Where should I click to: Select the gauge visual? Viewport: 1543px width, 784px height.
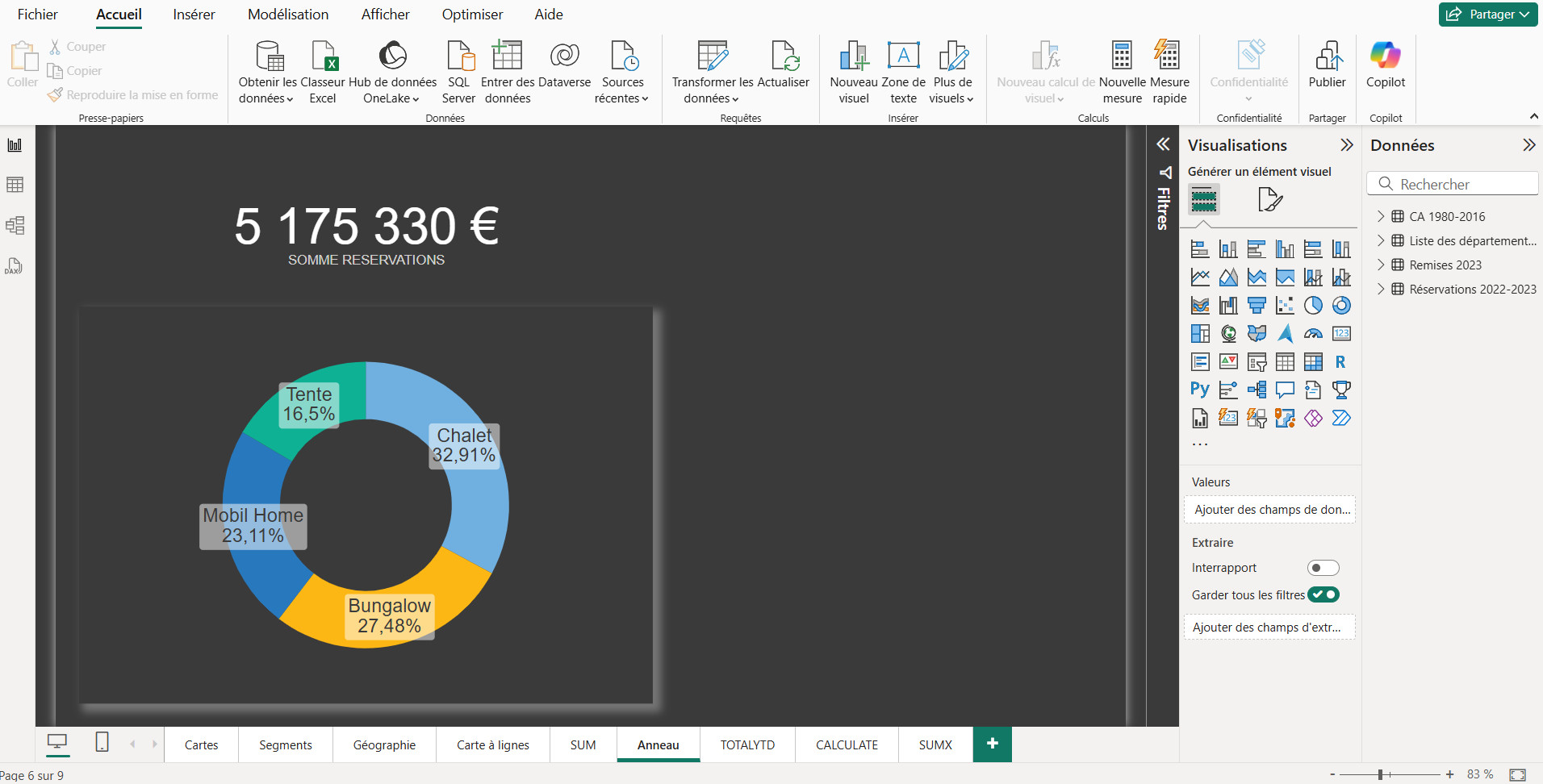[1313, 334]
